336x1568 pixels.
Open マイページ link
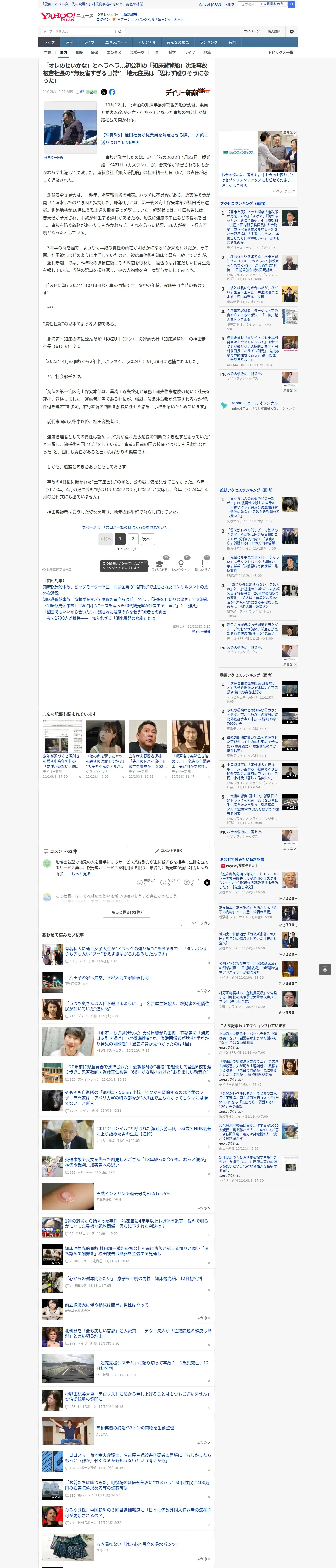[251, 32]
